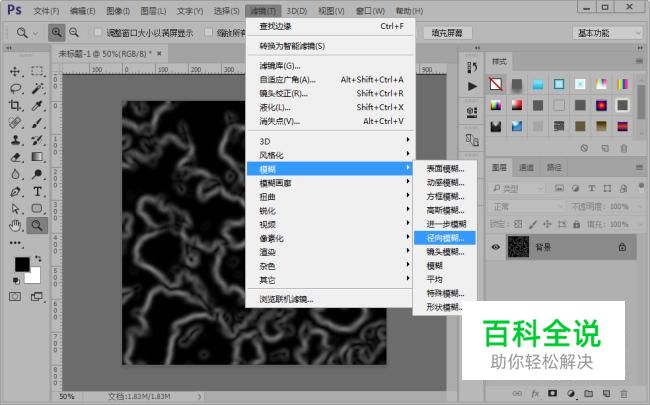Select the Crop tool
This screenshot has width=650, height=405.
pos(15,105)
